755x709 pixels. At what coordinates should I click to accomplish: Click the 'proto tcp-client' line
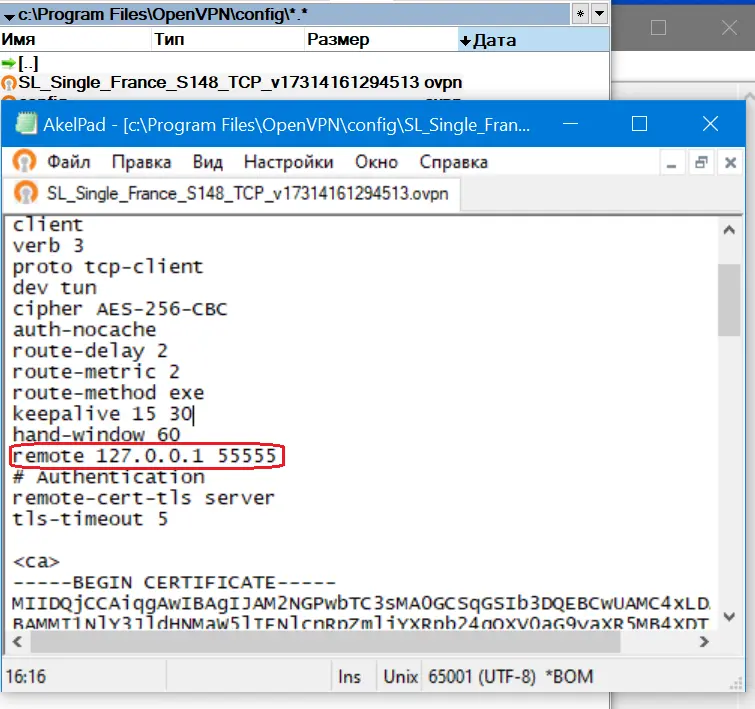[x=108, y=266]
